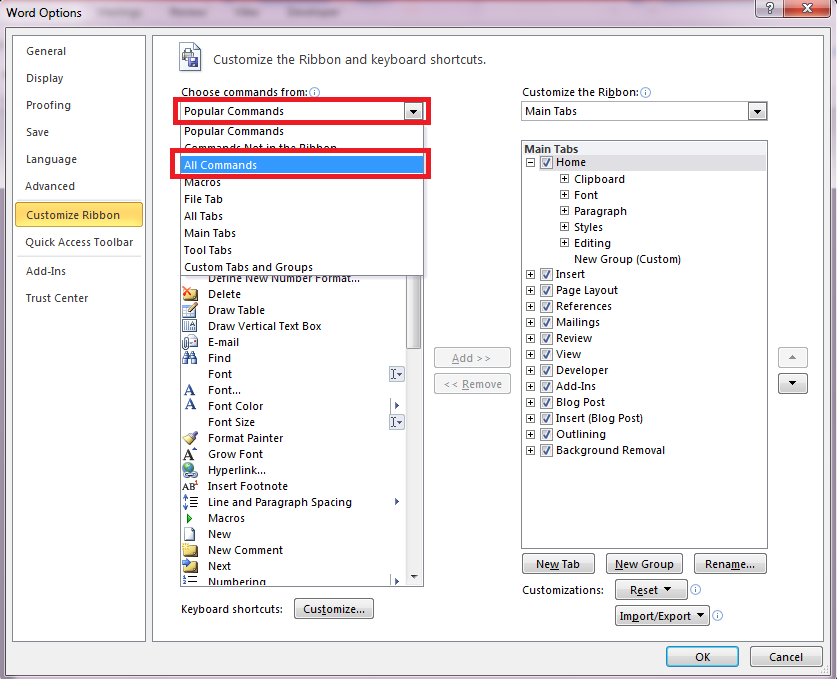Expand the Blog Post tab node

530,402
